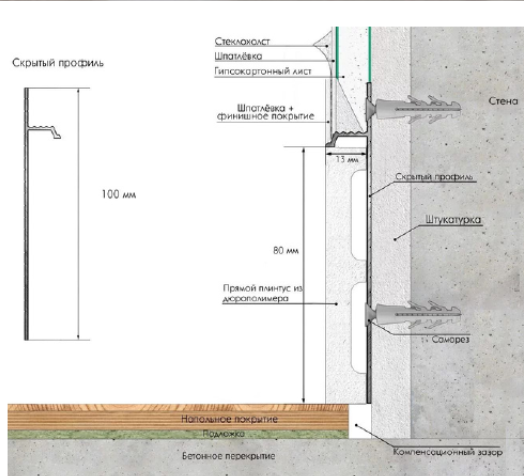524x476 pixels.
Task: Click the wooden "Напольное покрытие" layer
Action: (178, 417)
